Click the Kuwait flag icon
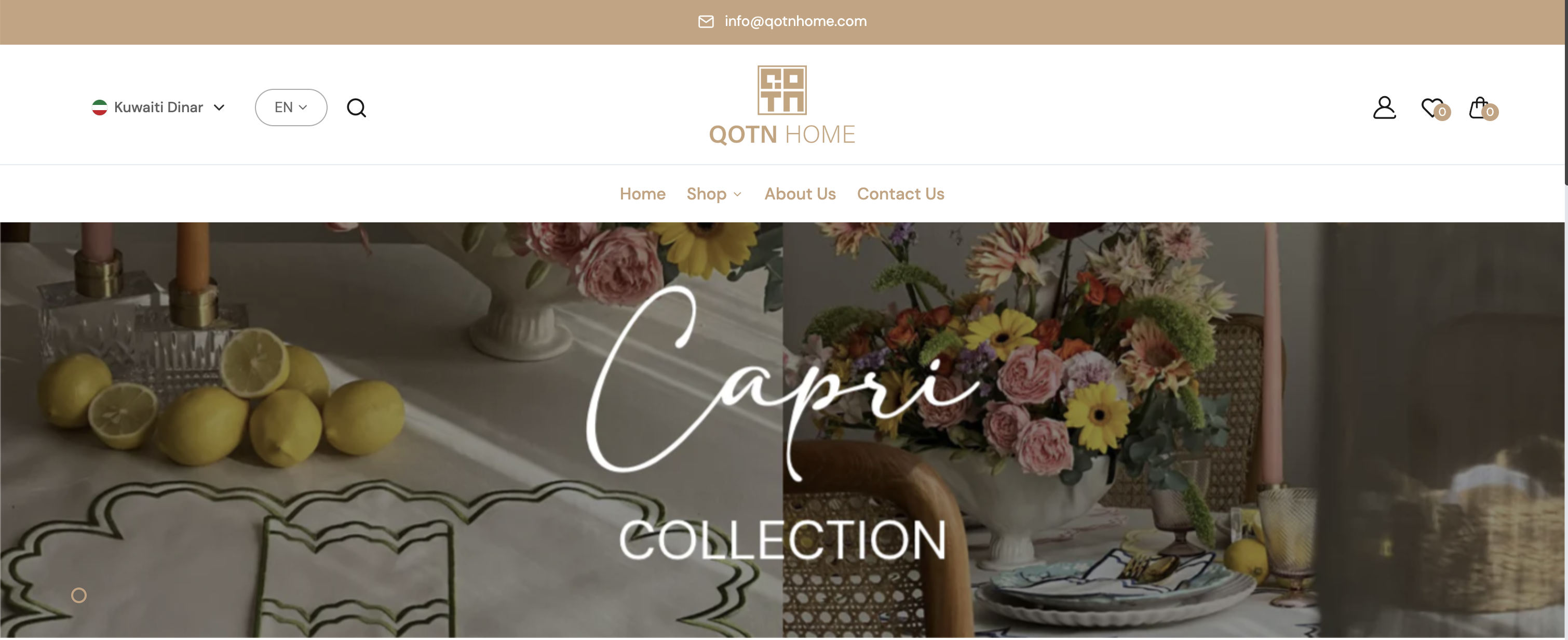 [x=100, y=108]
